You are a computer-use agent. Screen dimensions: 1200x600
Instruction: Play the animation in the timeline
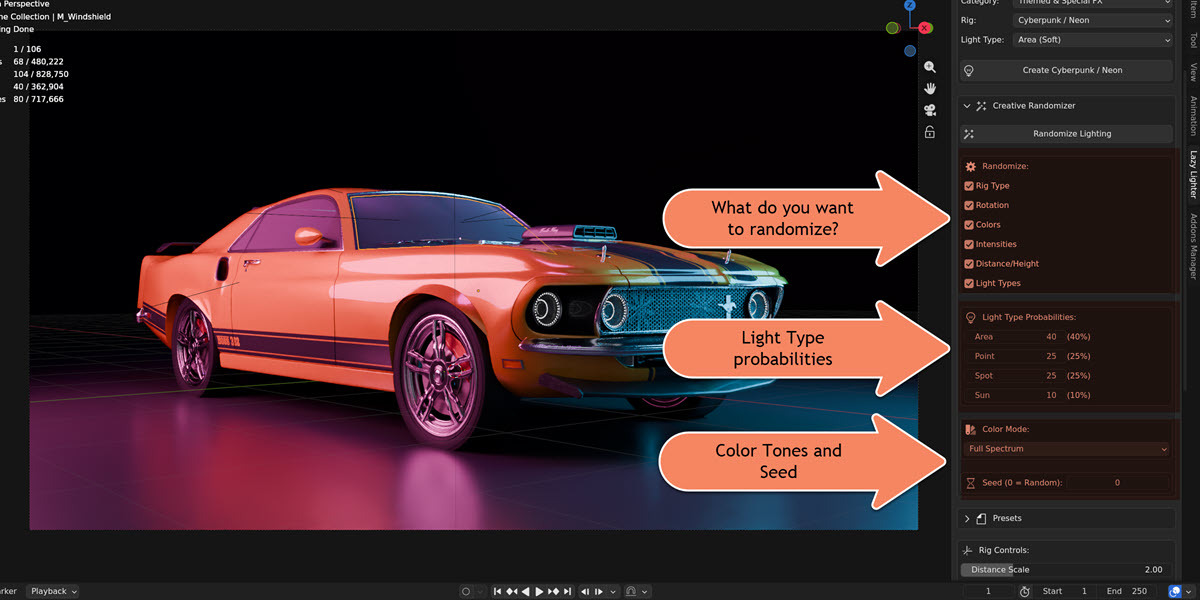click(539, 591)
